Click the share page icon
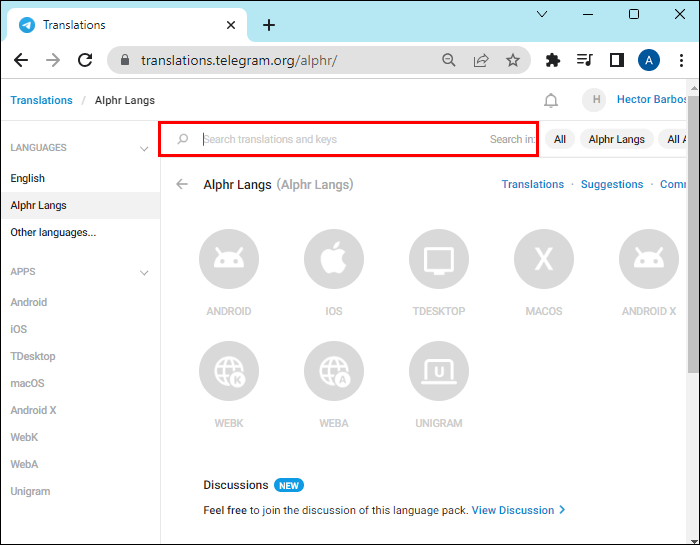The width and height of the screenshot is (700, 545). (481, 60)
